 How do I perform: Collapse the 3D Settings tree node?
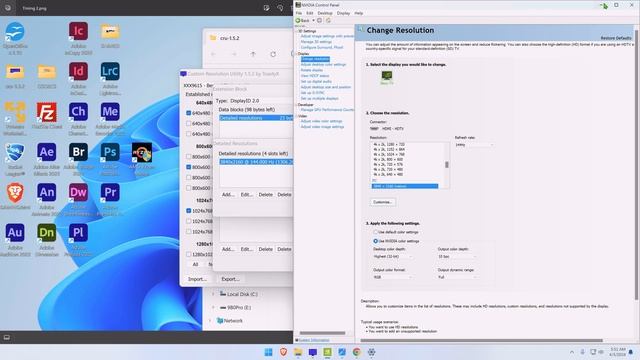click(297, 31)
